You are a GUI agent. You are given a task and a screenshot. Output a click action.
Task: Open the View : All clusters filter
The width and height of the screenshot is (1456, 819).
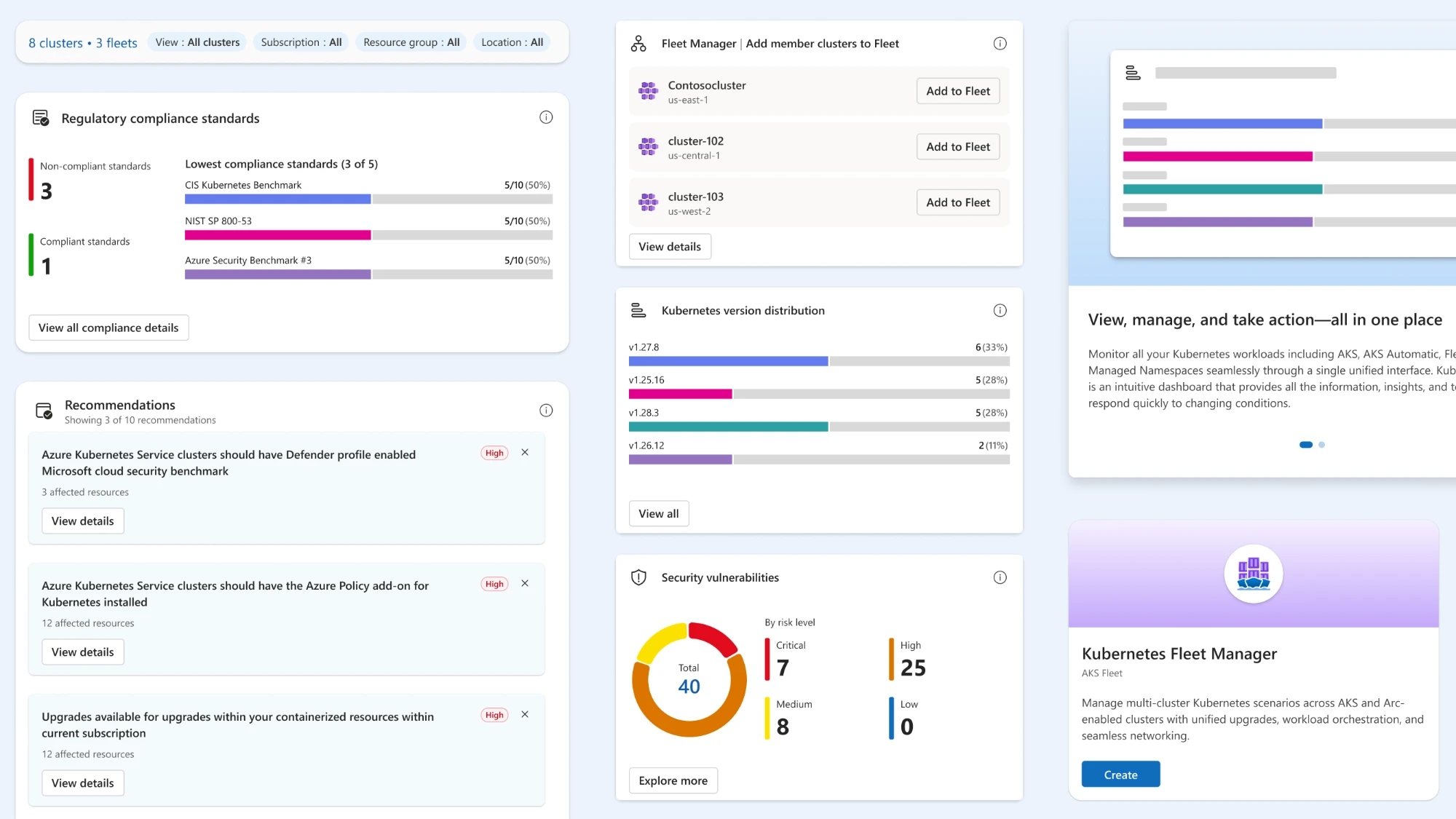(x=197, y=42)
